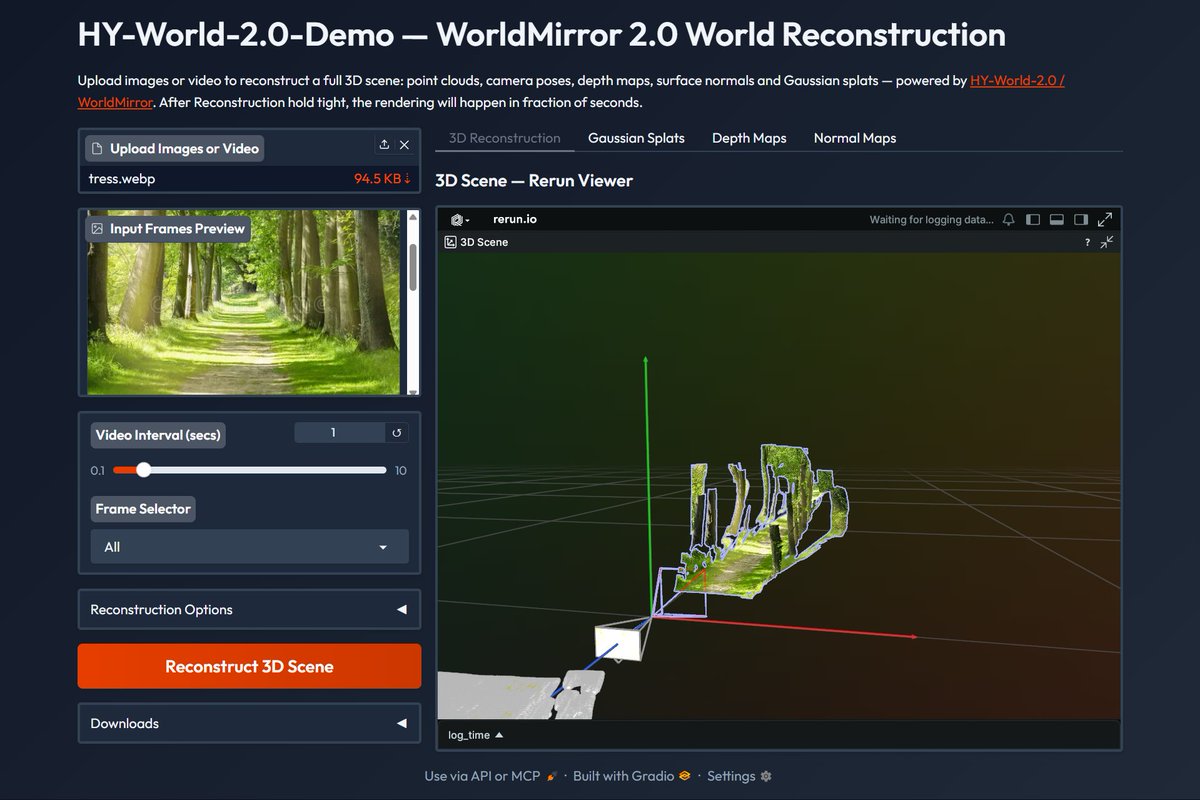Clear the uploaded file with X
The image size is (1200, 800).
click(404, 145)
